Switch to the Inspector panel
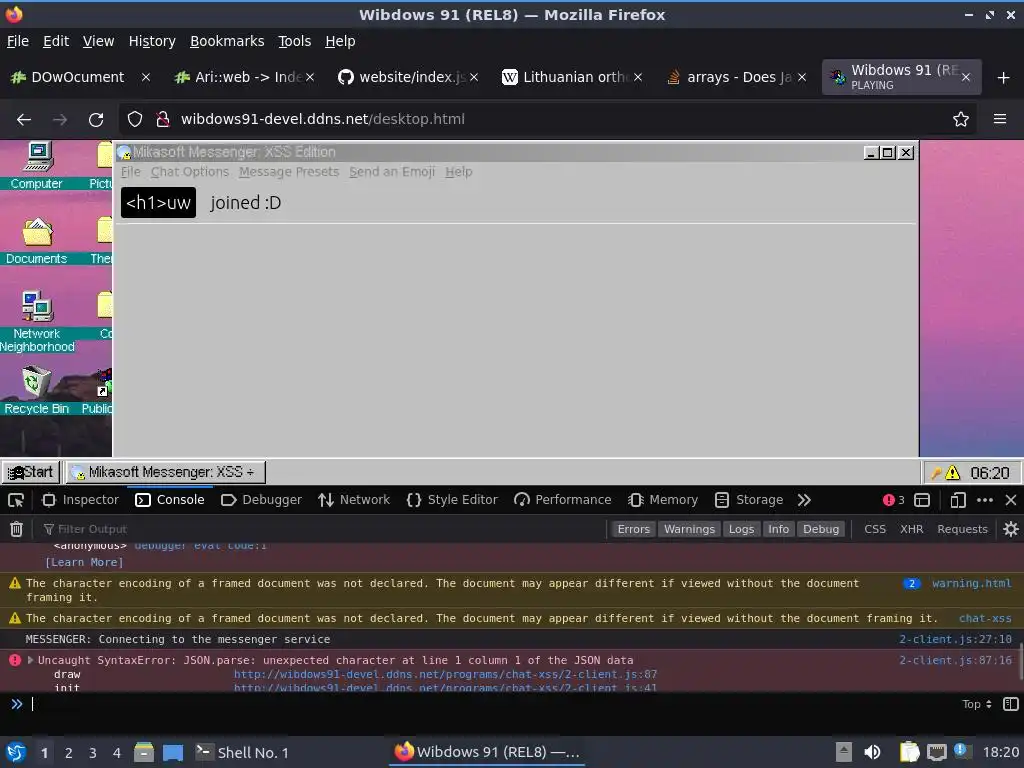Screen dimensions: 1024x768 point(80,500)
